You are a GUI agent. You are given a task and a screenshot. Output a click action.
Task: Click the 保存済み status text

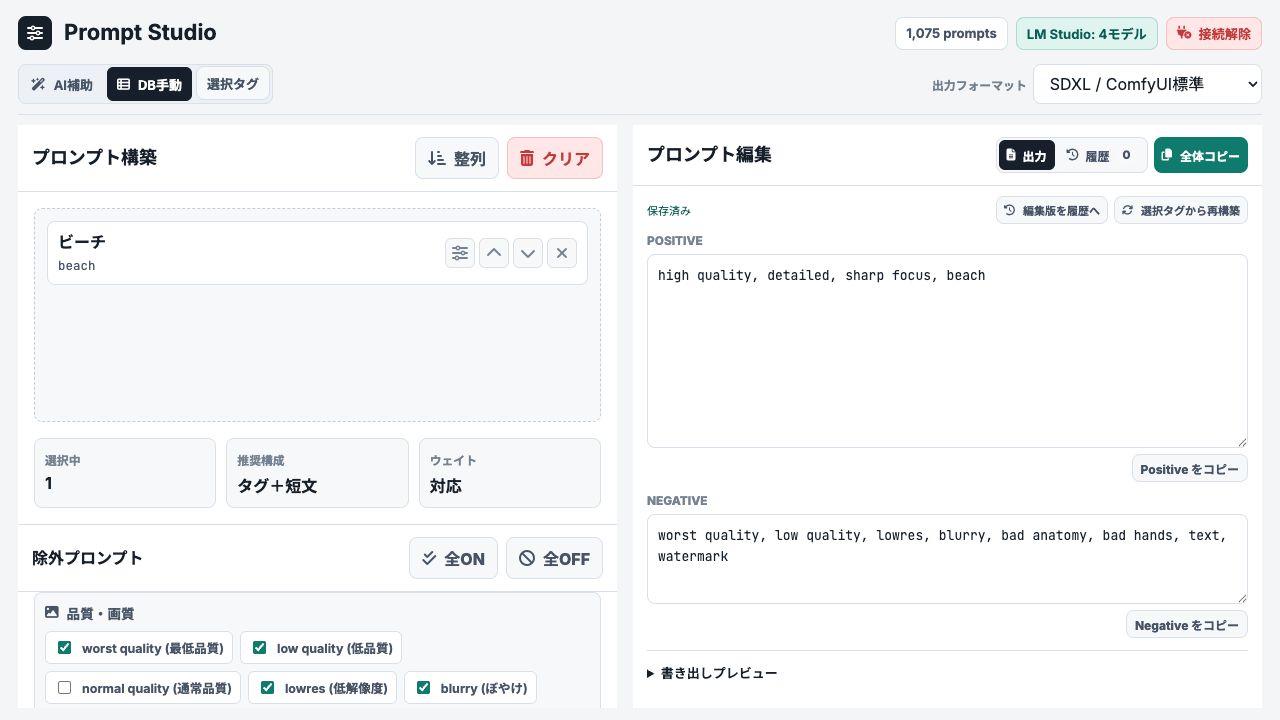tap(669, 211)
